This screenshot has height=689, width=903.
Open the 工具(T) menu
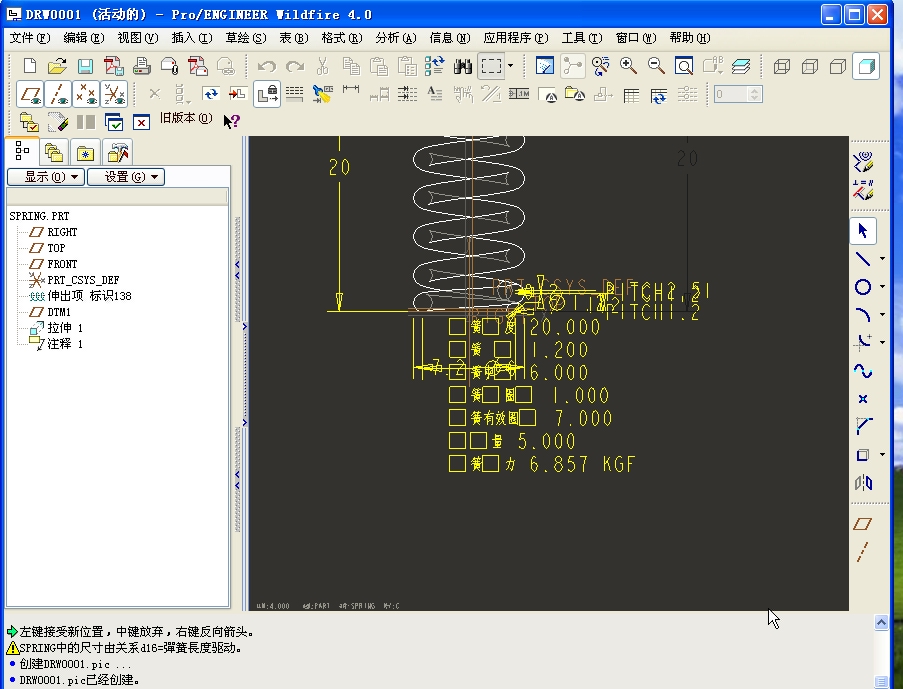[582, 38]
